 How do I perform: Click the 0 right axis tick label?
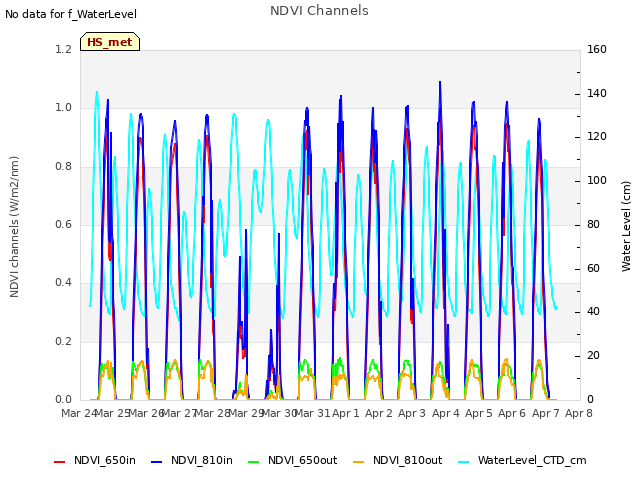tap(590, 399)
